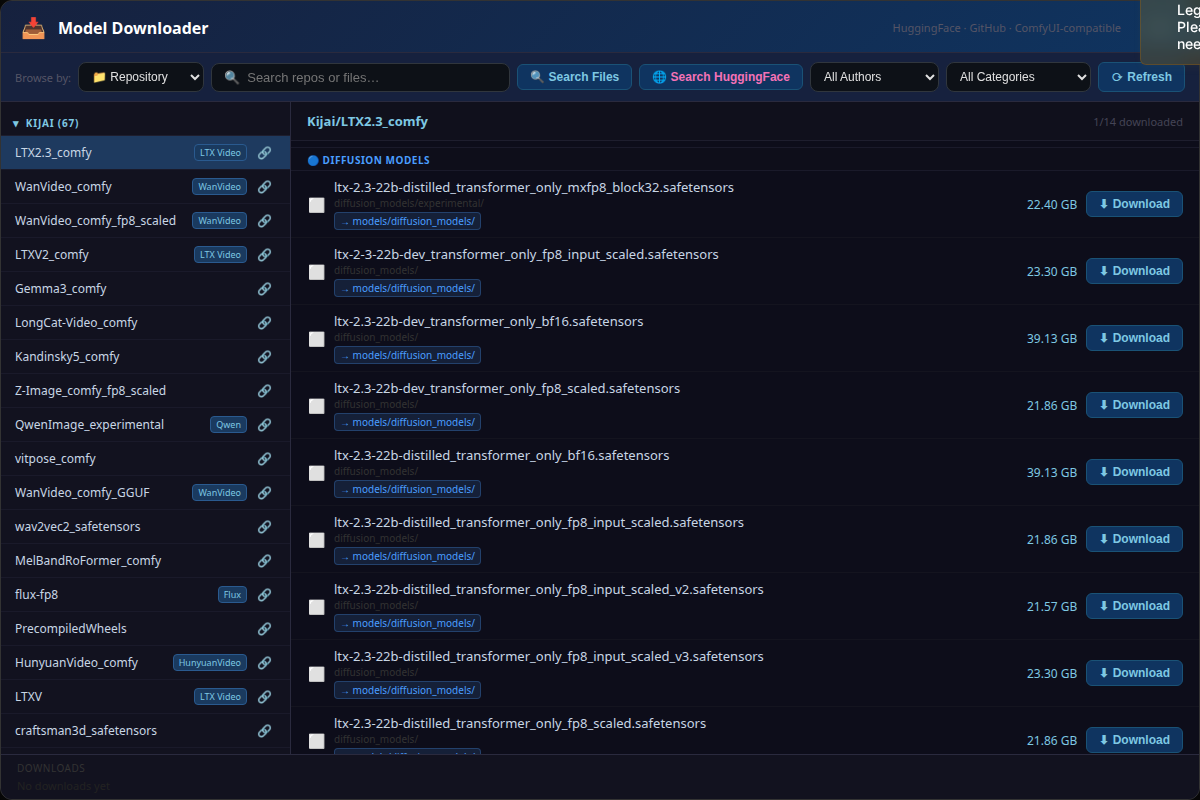Click the Refresh button
This screenshot has width=1200, height=800.
click(x=1141, y=77)
